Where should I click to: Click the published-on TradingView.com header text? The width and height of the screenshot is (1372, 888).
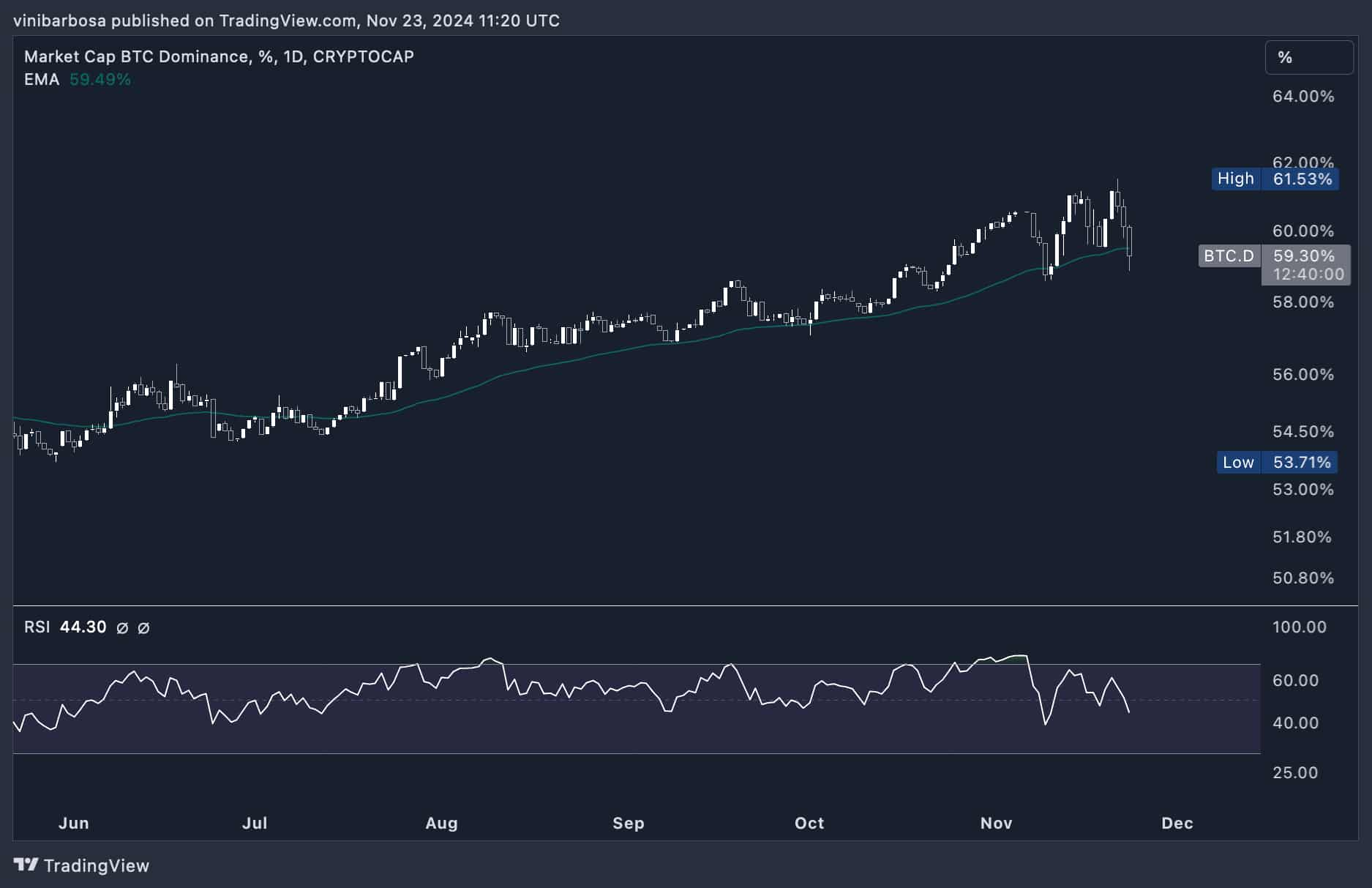(287, 20)
